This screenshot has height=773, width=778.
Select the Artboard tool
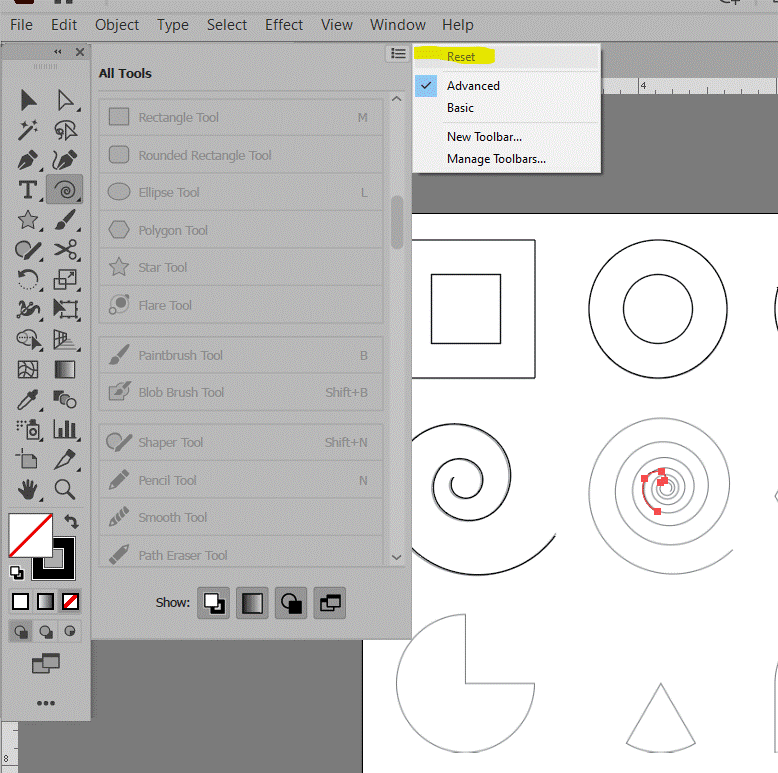click(x=27, y=459)
